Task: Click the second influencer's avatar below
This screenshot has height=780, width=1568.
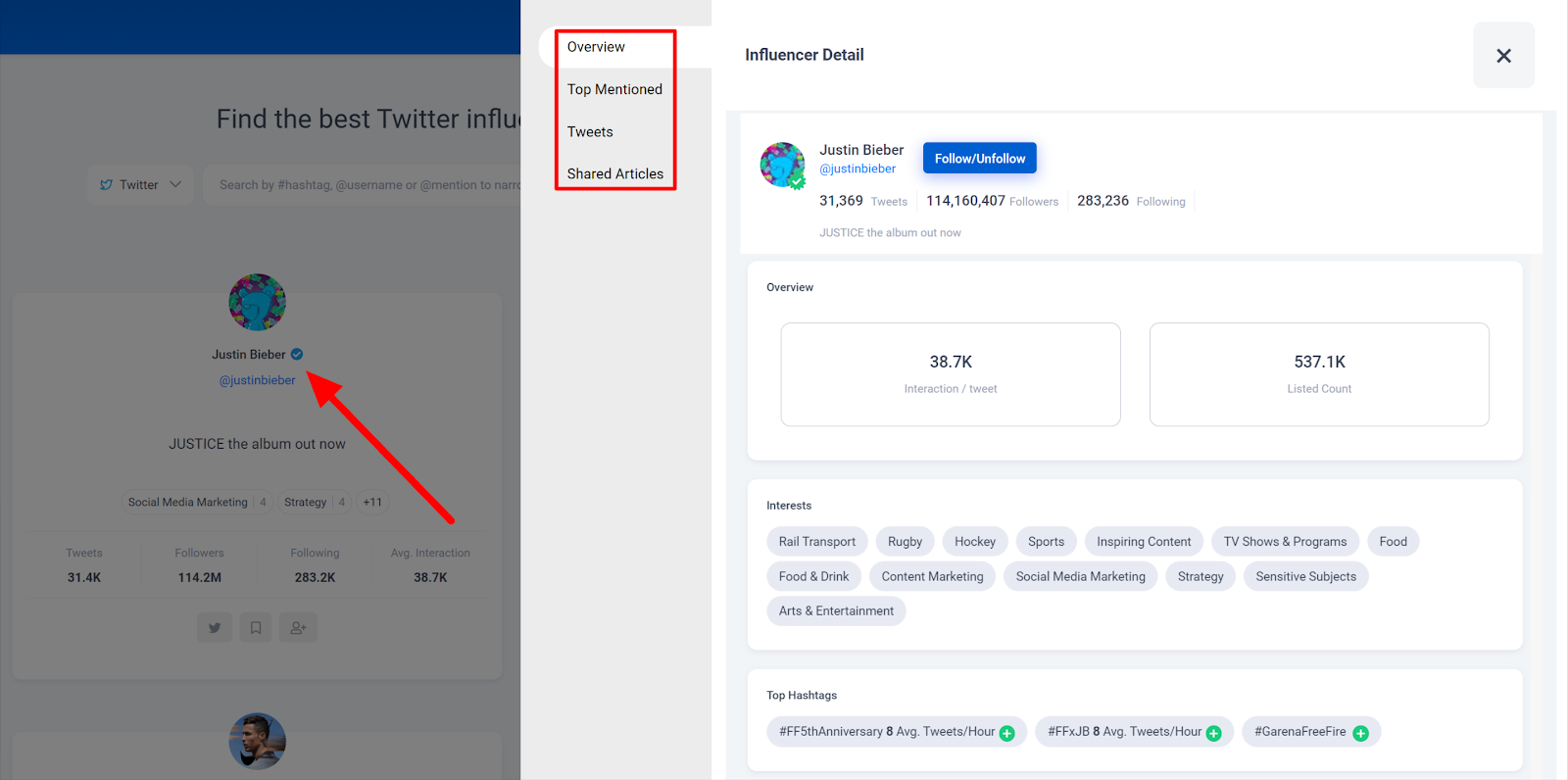Action: pos(257,741)
